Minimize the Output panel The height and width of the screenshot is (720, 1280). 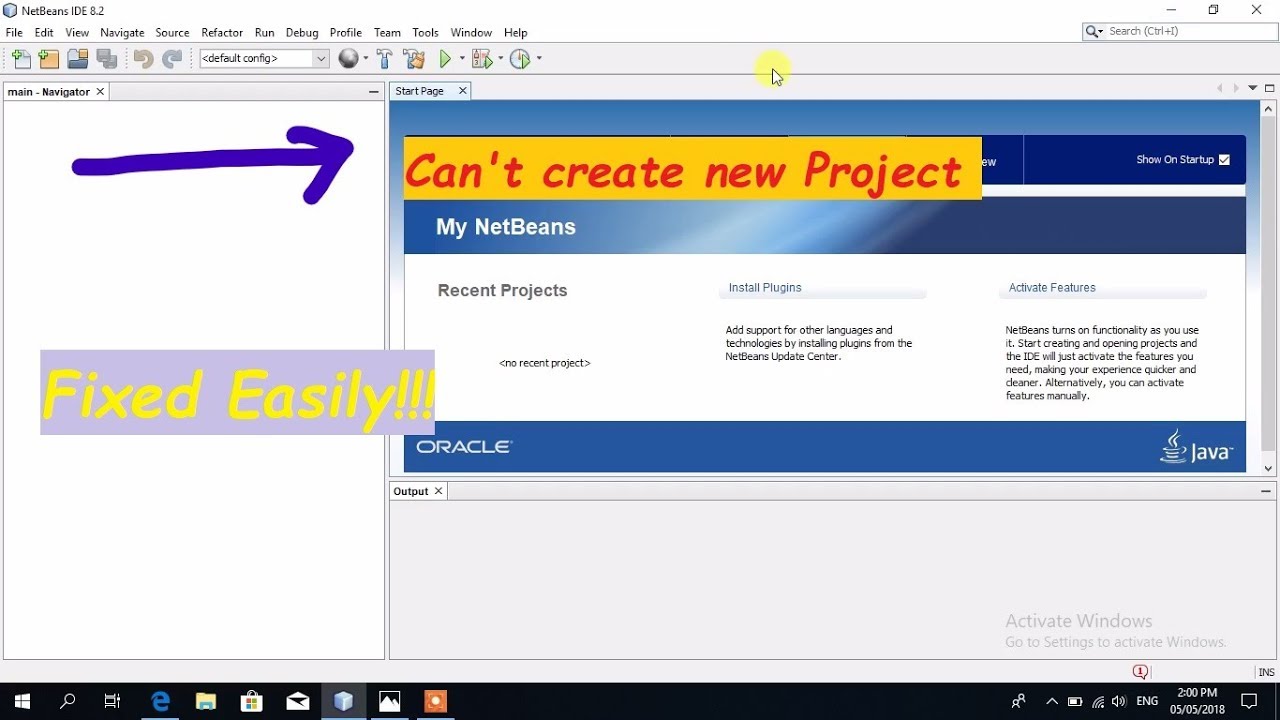[x=1266, y=491]
